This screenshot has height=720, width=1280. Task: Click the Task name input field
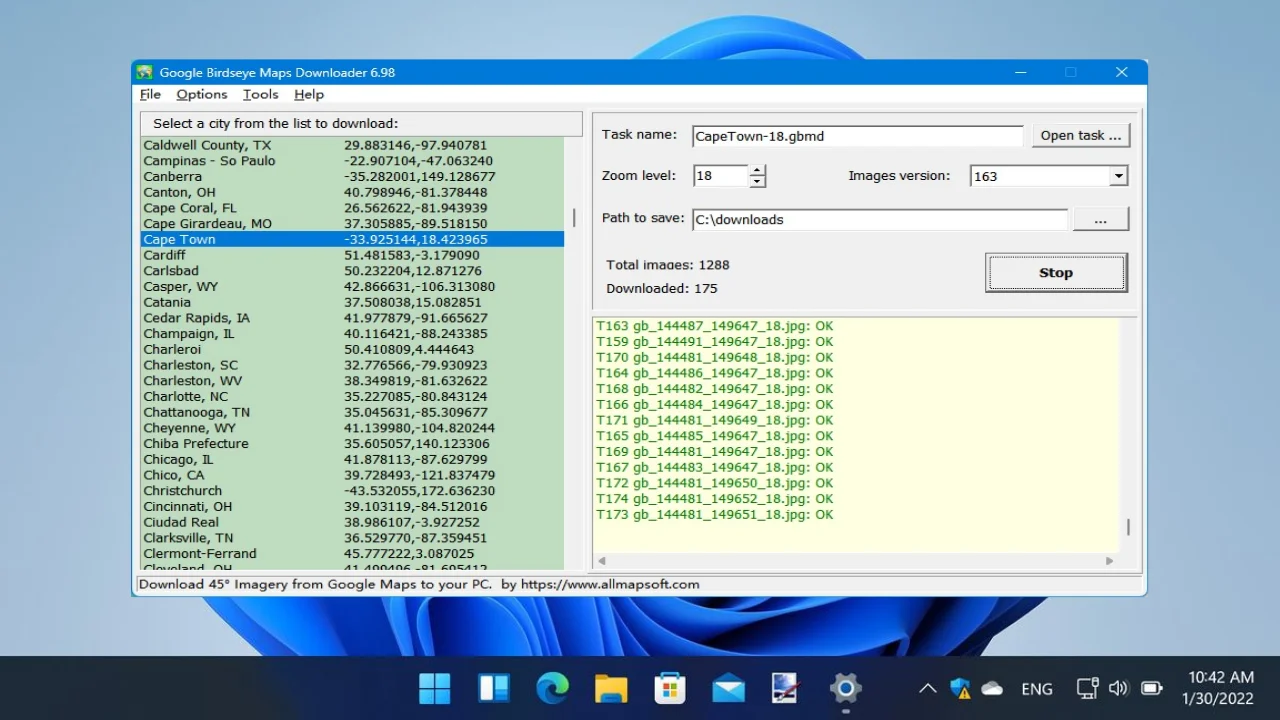pos(857,135)
